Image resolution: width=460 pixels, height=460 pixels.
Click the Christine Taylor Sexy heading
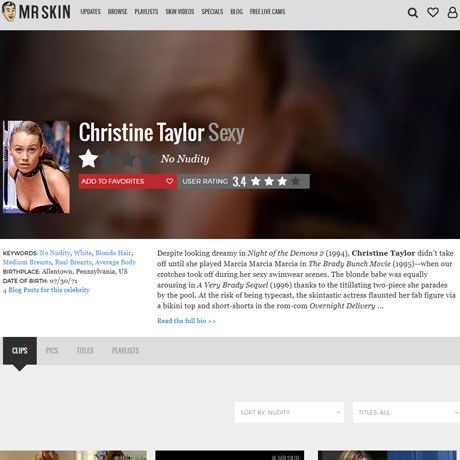click(161, 133)
